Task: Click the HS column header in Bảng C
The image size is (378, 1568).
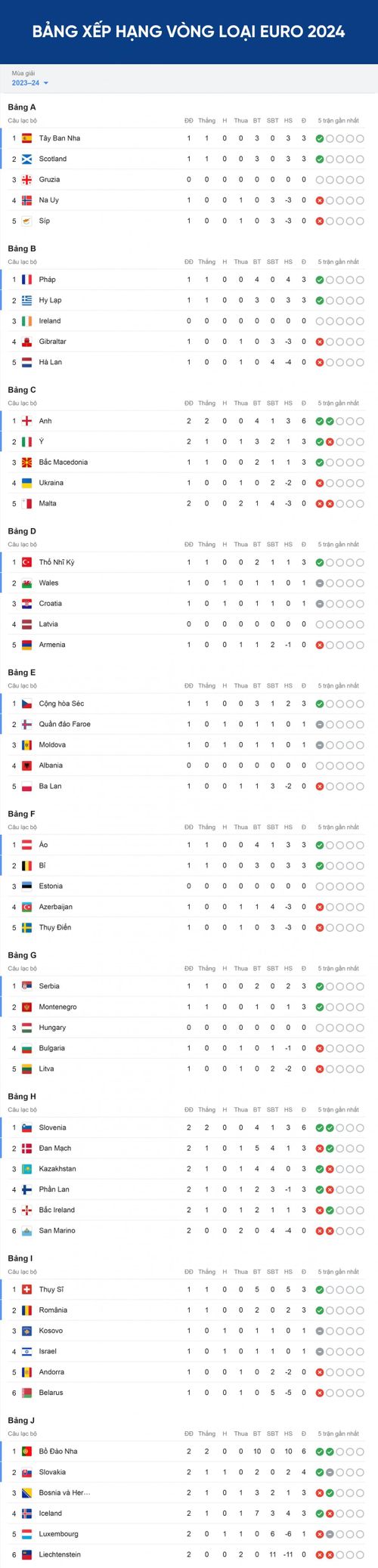Action: click(x=288, y=403)
